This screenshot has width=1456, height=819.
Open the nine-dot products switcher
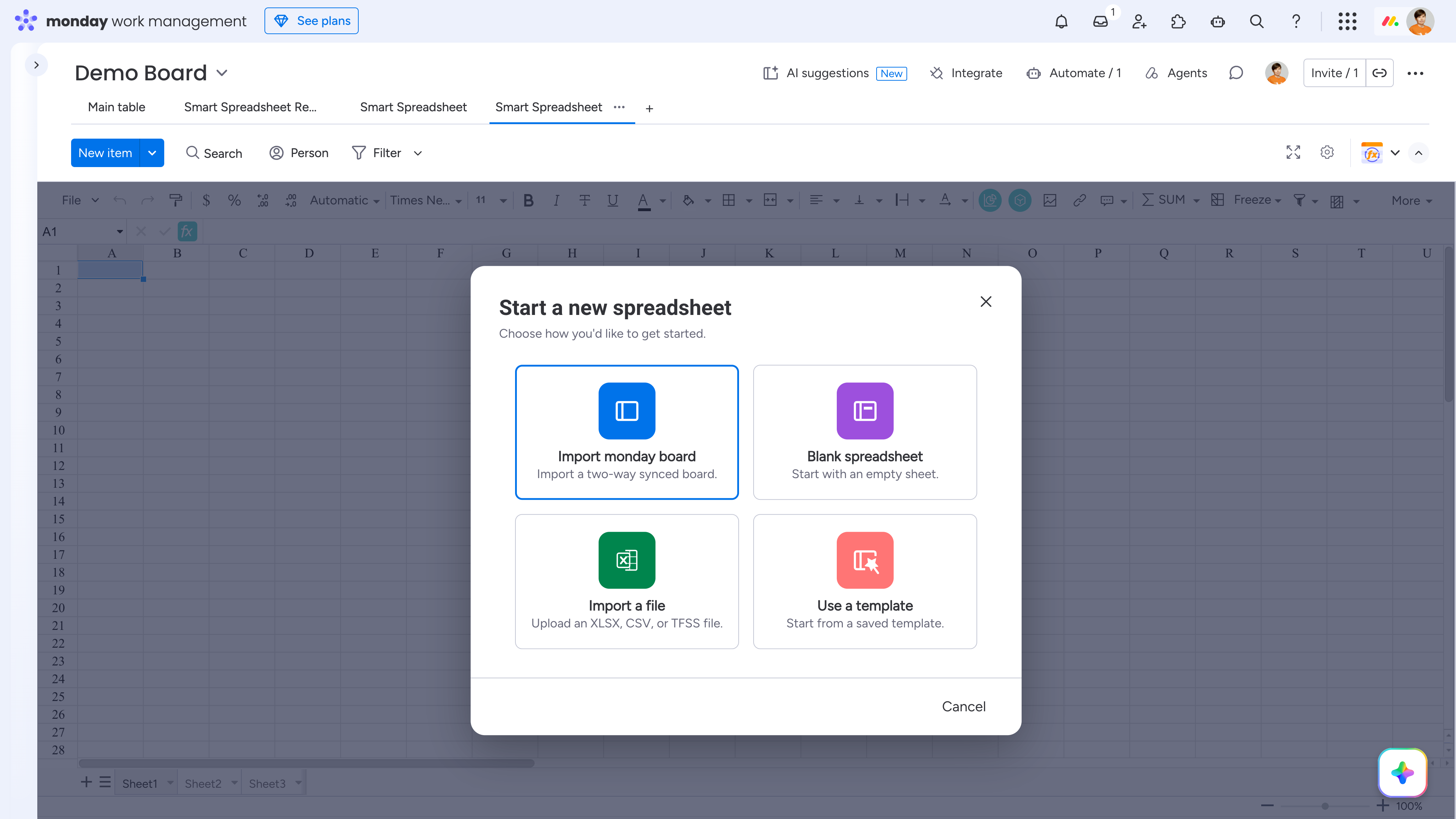pyautogui.click(x=1348, y=21)
